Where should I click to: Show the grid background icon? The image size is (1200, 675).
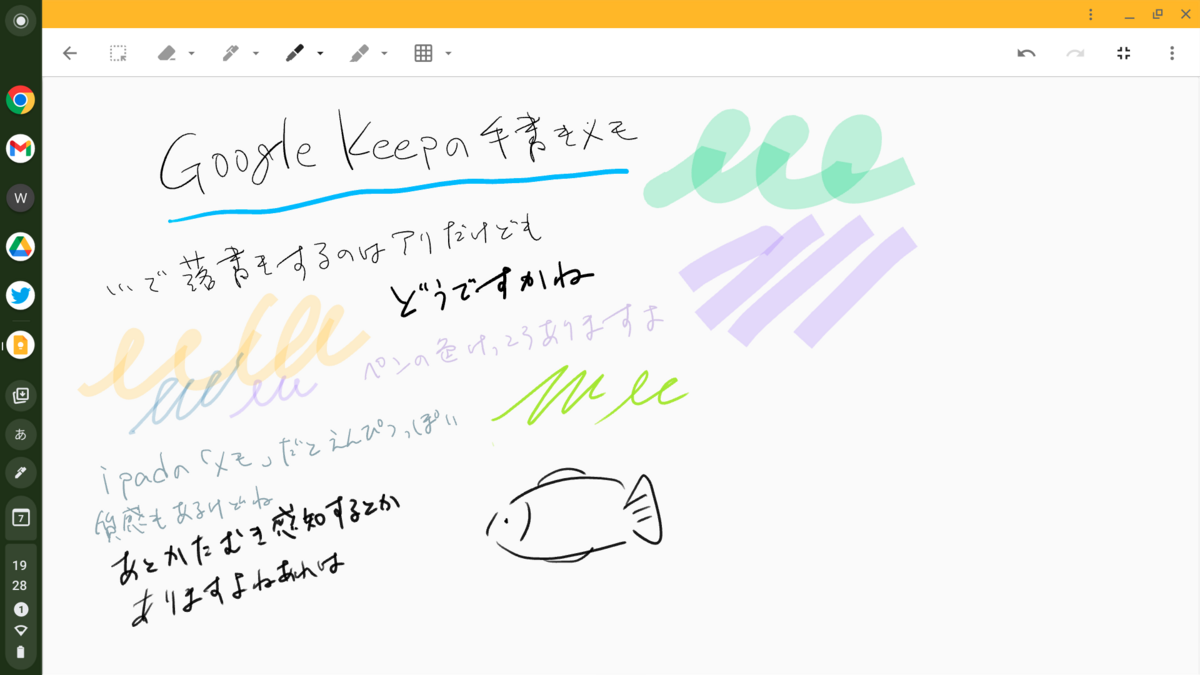tap(423, 53)
